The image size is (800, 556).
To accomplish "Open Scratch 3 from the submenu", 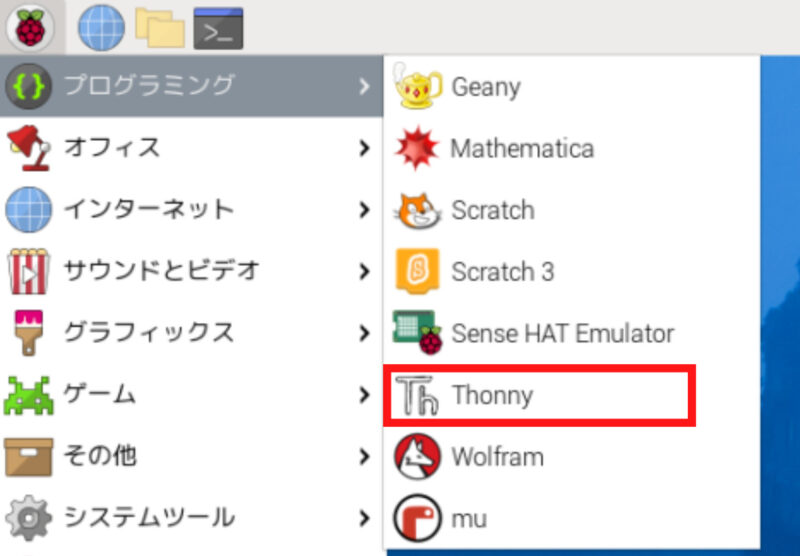I will 572,271.
